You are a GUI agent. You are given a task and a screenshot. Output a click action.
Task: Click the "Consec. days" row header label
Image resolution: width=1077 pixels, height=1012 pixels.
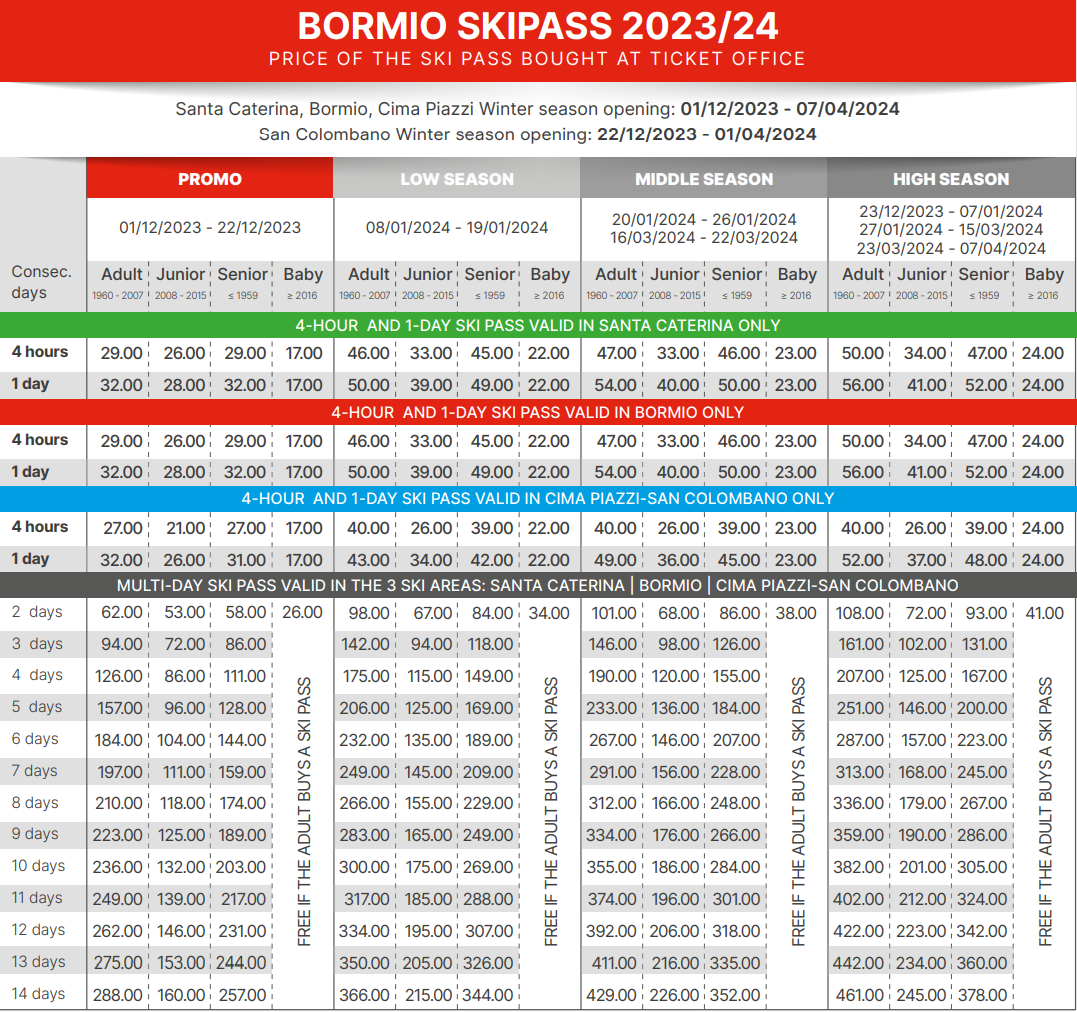click(x=42, y=282)
